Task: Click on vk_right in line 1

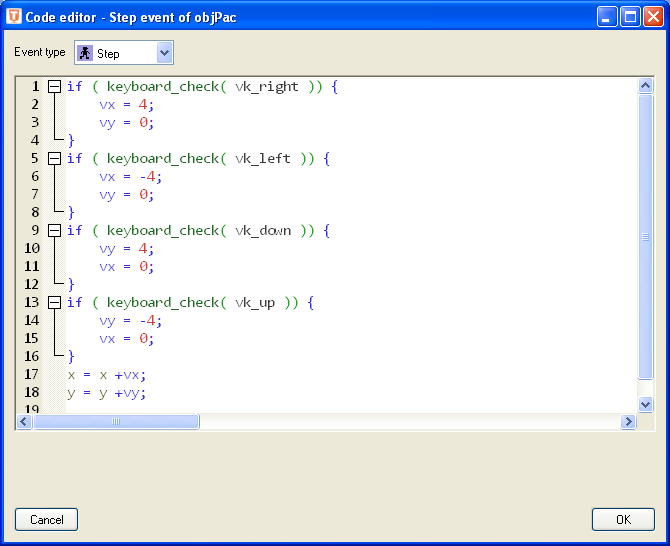Action: pyautogui.click(x=267, y=87)
